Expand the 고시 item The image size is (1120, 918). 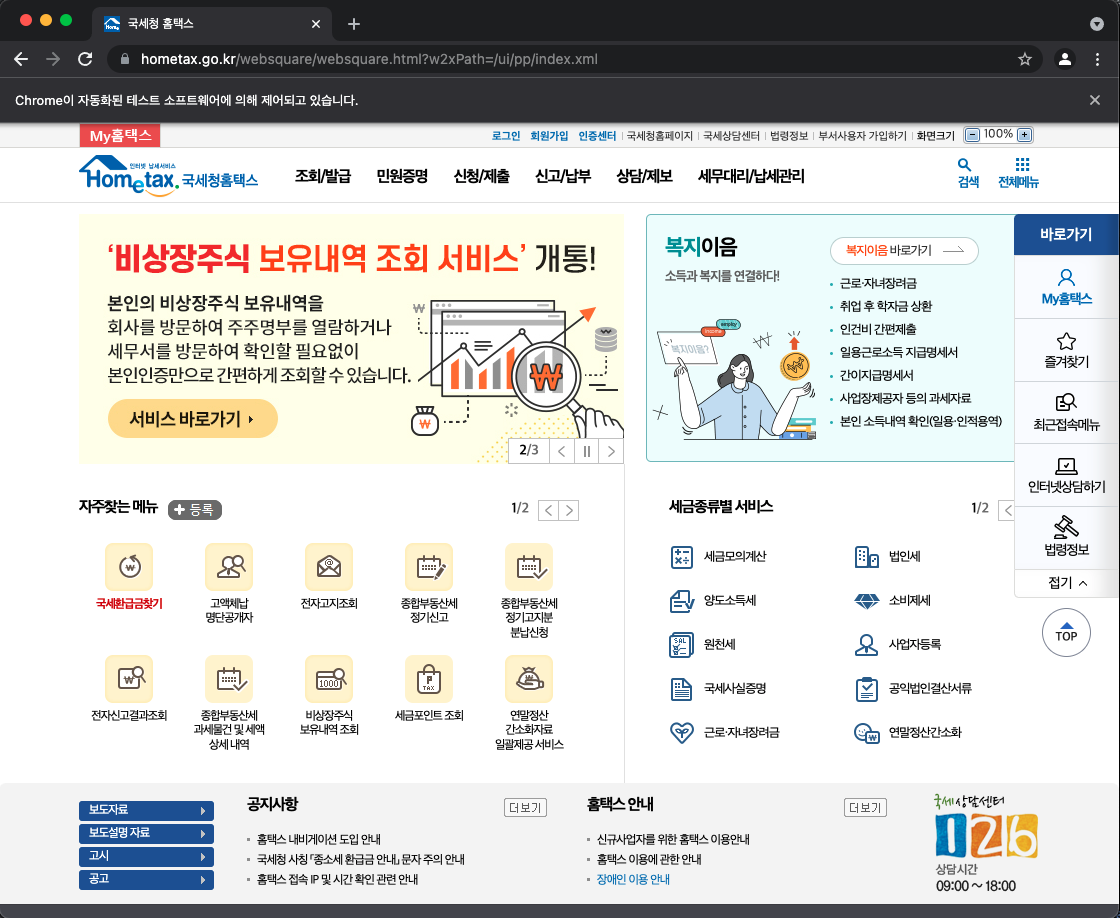[x=146, y=856]
